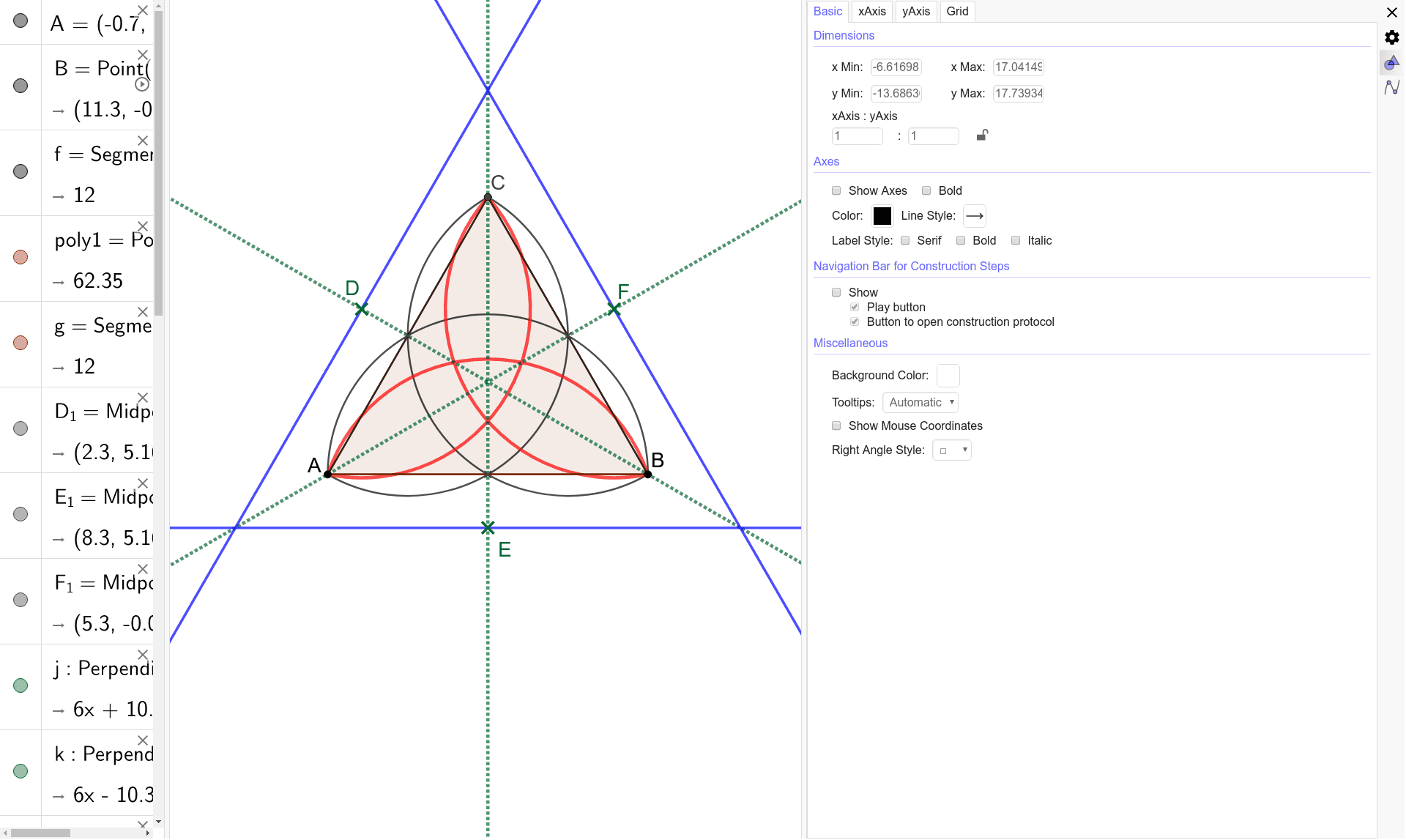
Task: Delete segment g using its X icon
Action: [142, 311]
